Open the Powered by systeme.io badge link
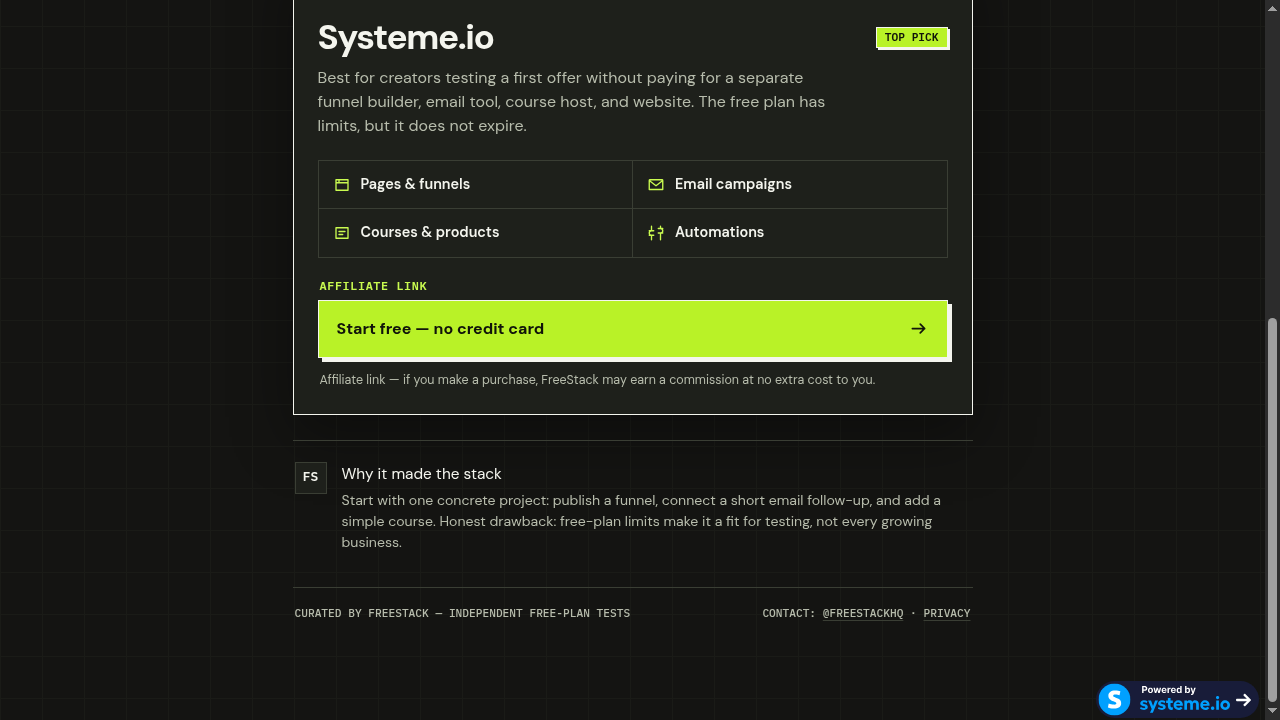Viewport: 1280px width, 720px height. [x=1177, y=699]
